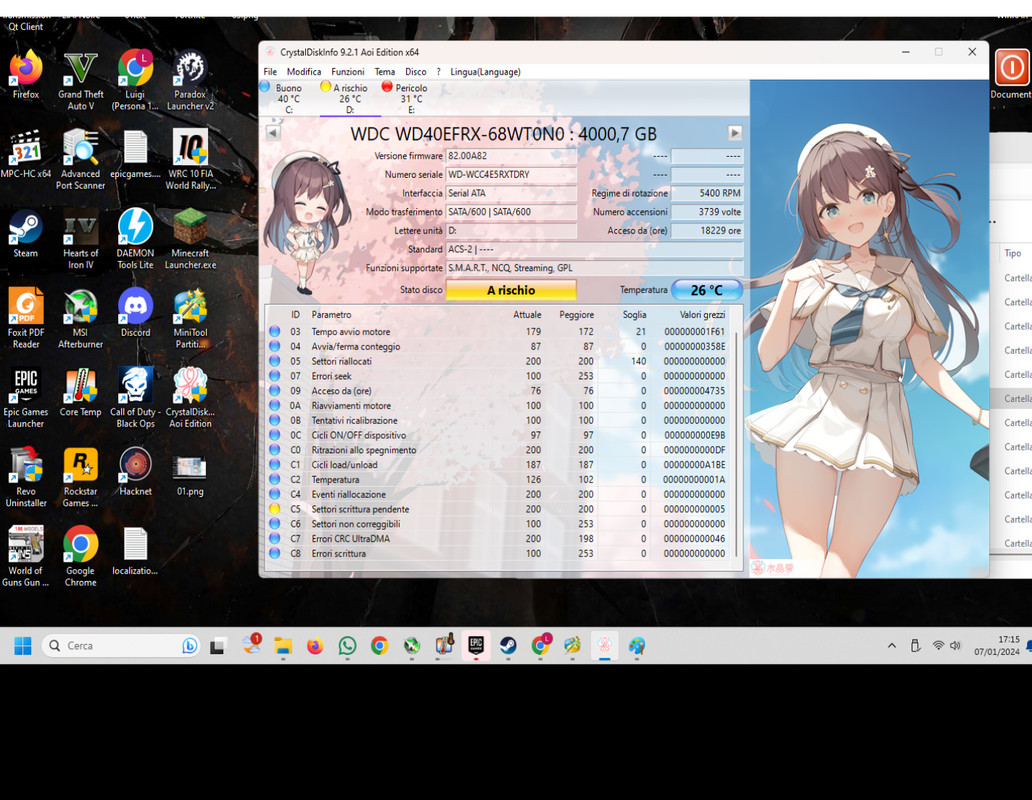Image resolution: width=1032 pixels, height=800 pixels.
Task: Open Hacknet desktop shortcut
Action: 135,472
